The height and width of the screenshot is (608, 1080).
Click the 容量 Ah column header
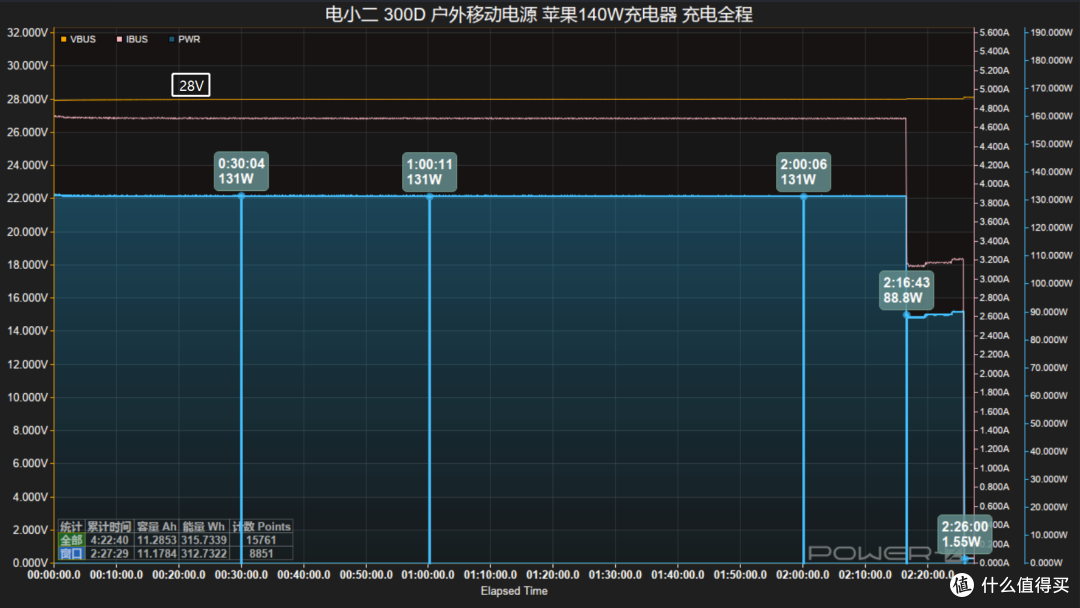156,526
